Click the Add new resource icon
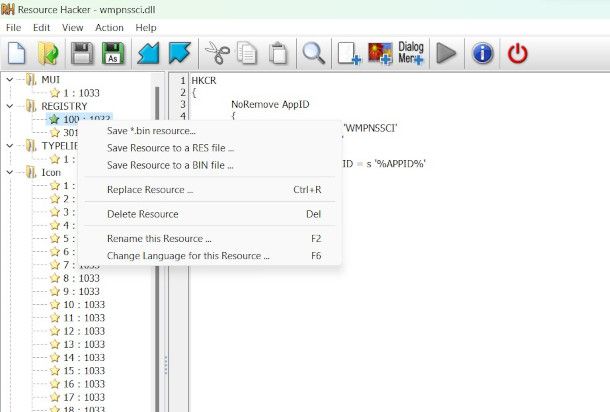The image size is (610, 412). [x=349, y=53]
